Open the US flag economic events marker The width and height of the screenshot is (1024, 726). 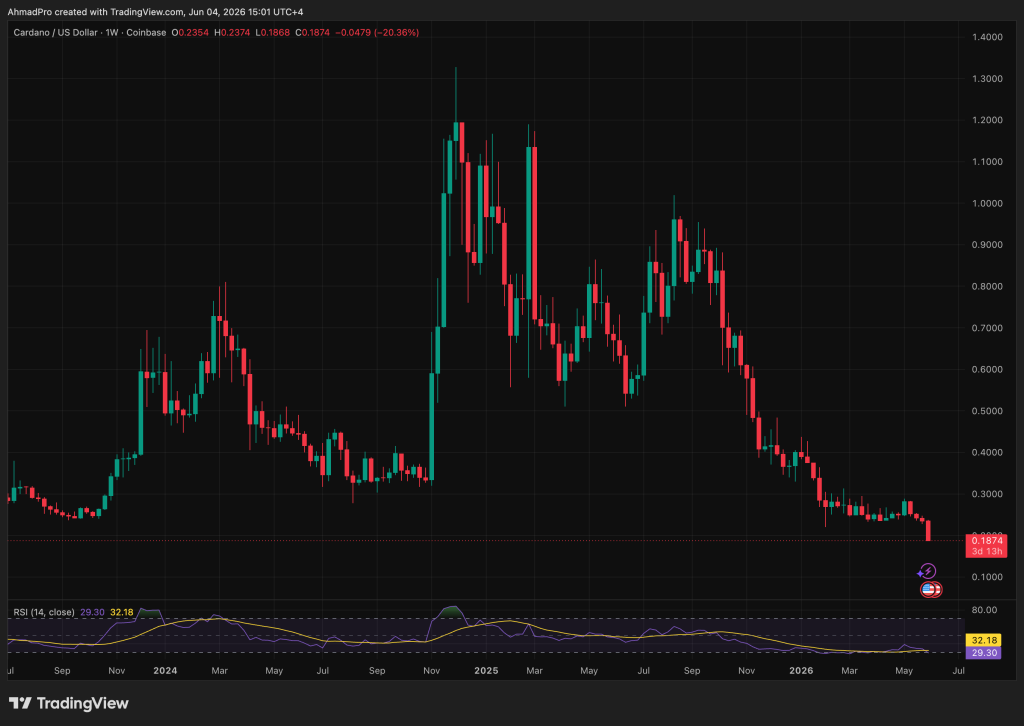coord(931,590)
